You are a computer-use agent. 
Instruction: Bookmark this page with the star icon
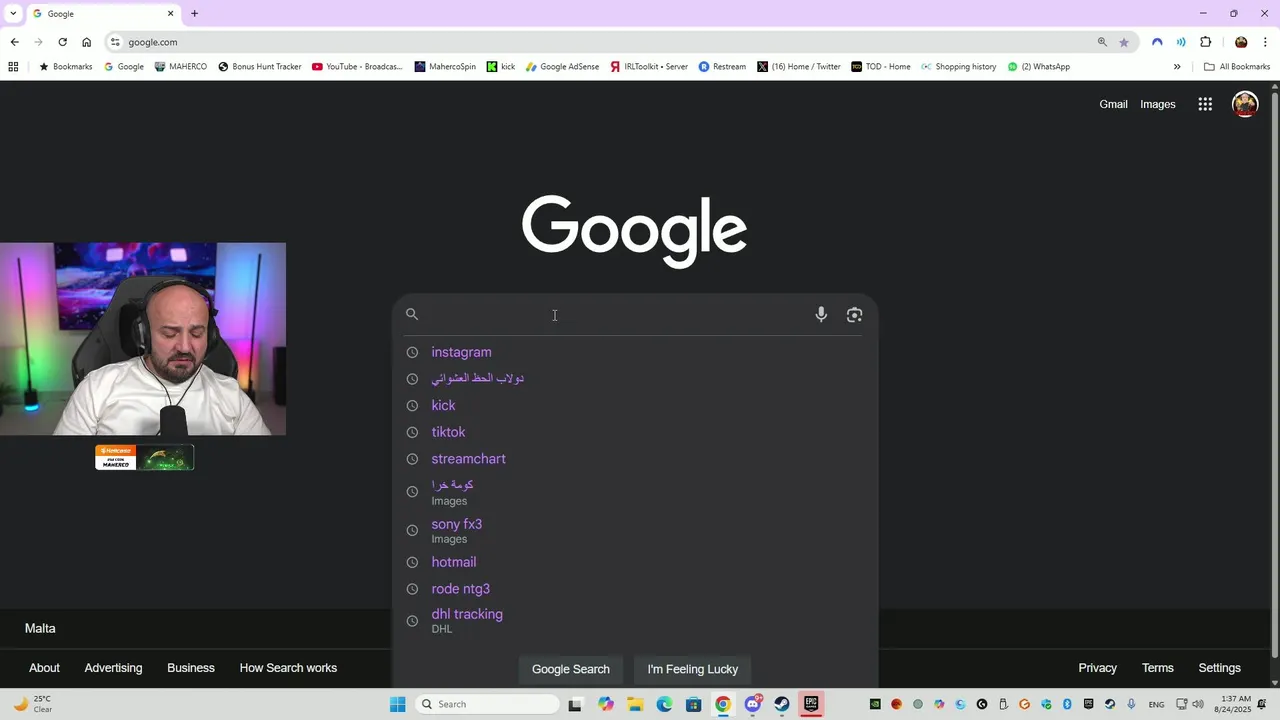[1124, 42]
